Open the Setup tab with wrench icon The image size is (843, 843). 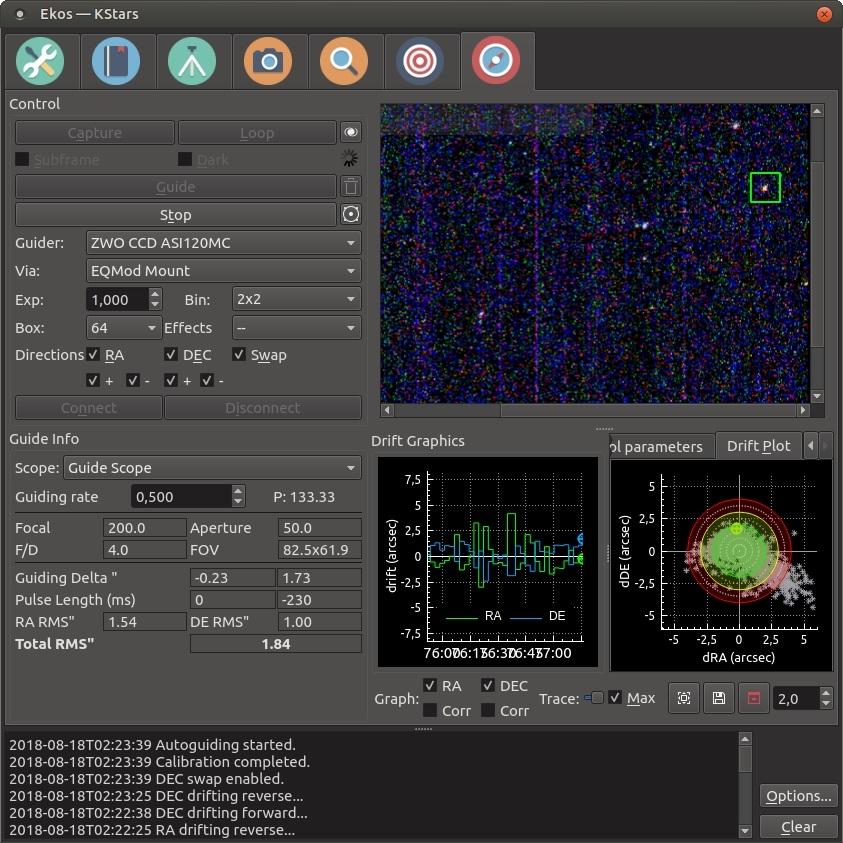(x=40, y=61)
